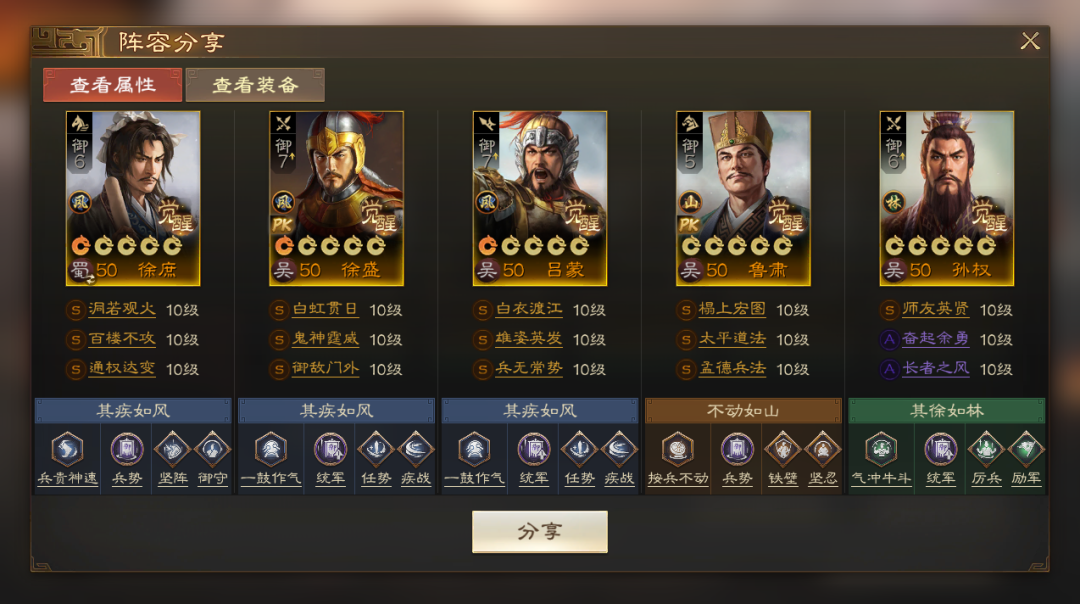Open the 徐庶 general portrait card
The height and width of the screenshot is (604, 1080).
(x=133, y=198)
